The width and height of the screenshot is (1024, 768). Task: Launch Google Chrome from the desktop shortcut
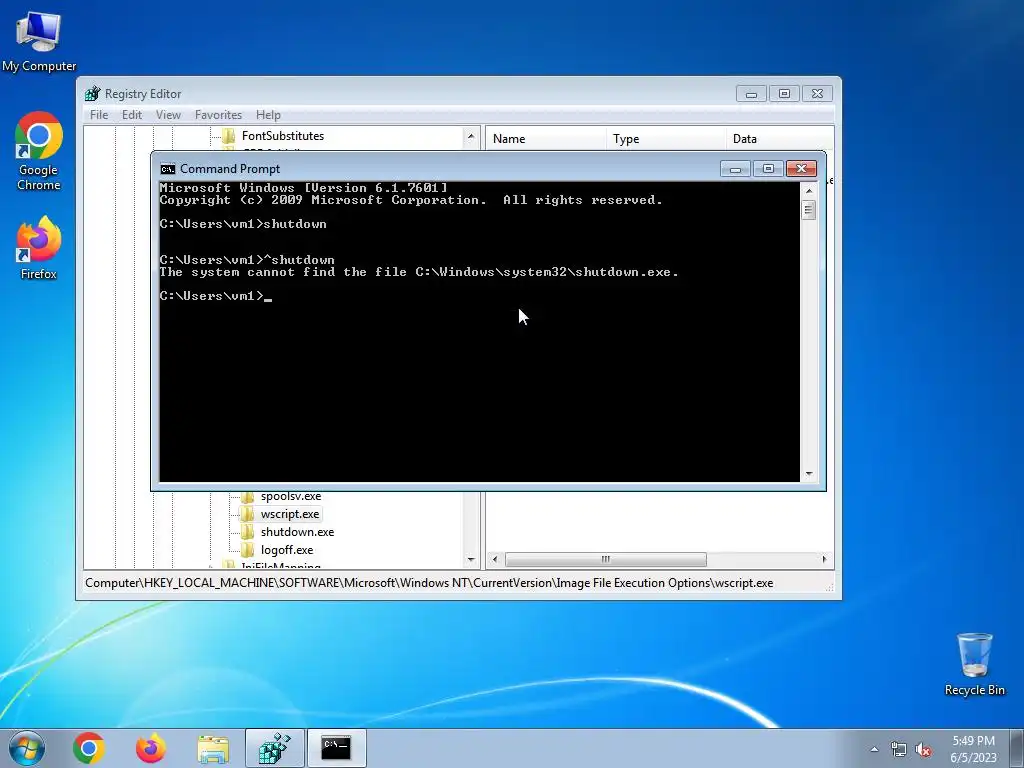click(x=39, y=151)
